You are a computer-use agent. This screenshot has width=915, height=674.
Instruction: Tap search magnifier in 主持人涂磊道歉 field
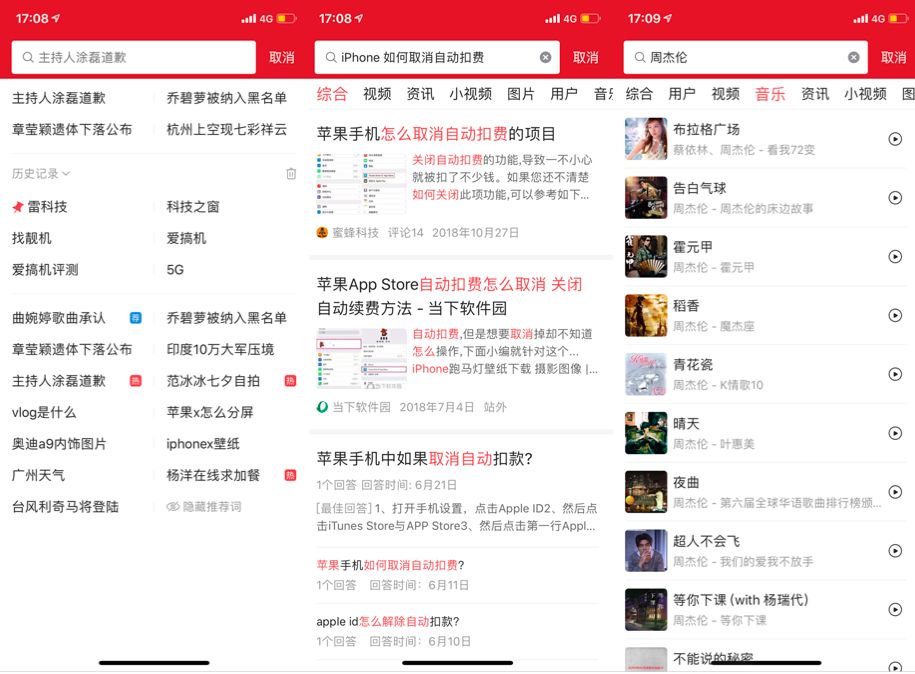(27, 57)
